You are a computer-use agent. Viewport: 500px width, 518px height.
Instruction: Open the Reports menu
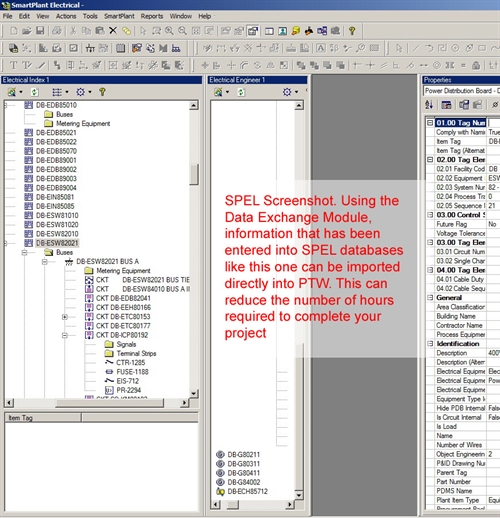[152, 16]
